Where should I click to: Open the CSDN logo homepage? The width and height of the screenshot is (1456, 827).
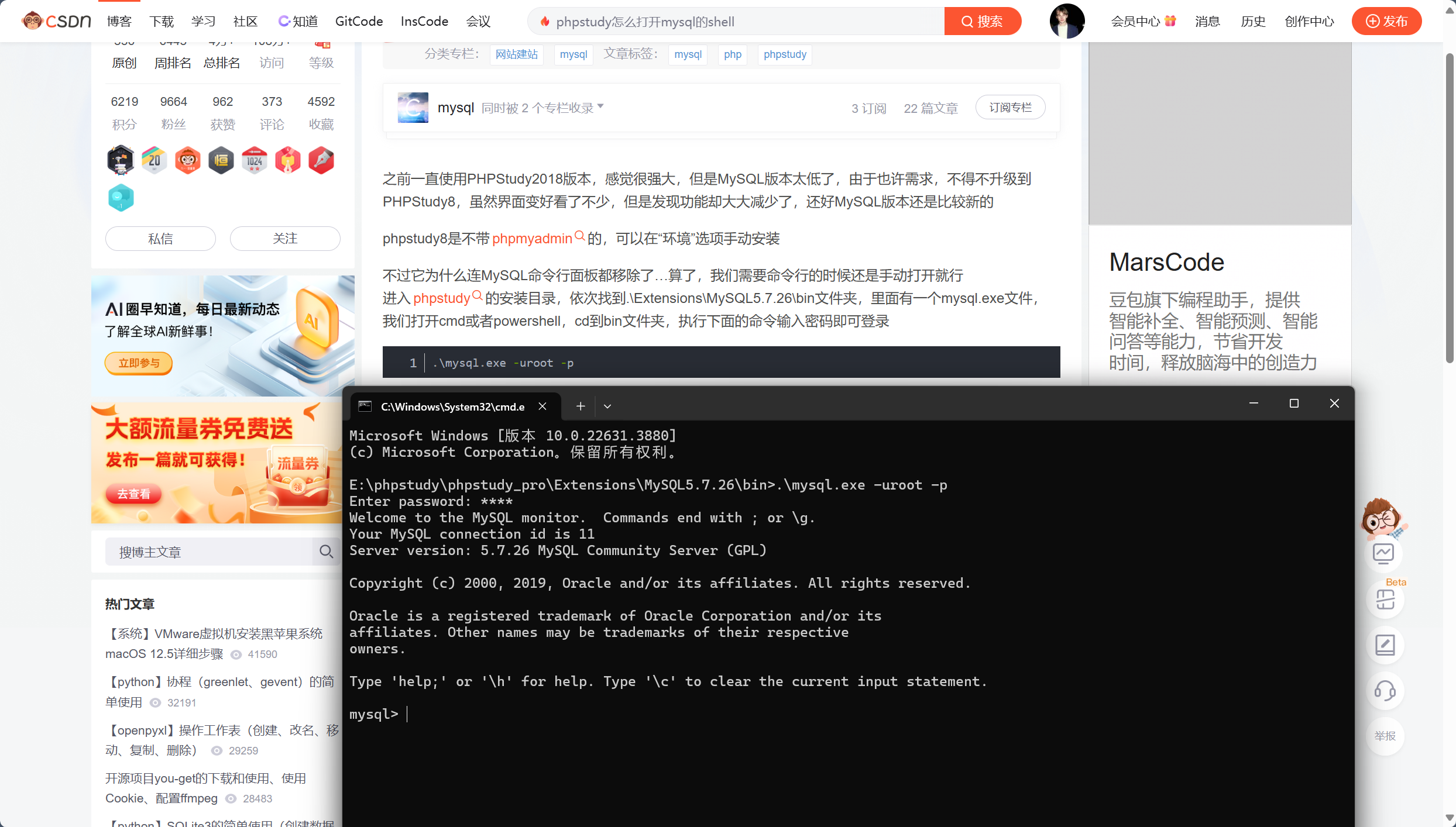pyautogui.click(x=56, y=21)
